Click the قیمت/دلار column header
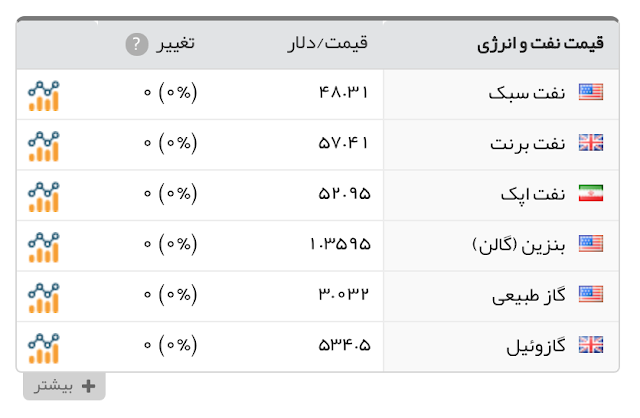This screenshot has height=418, width=640. pyautogui.click(x=328, y=43)
